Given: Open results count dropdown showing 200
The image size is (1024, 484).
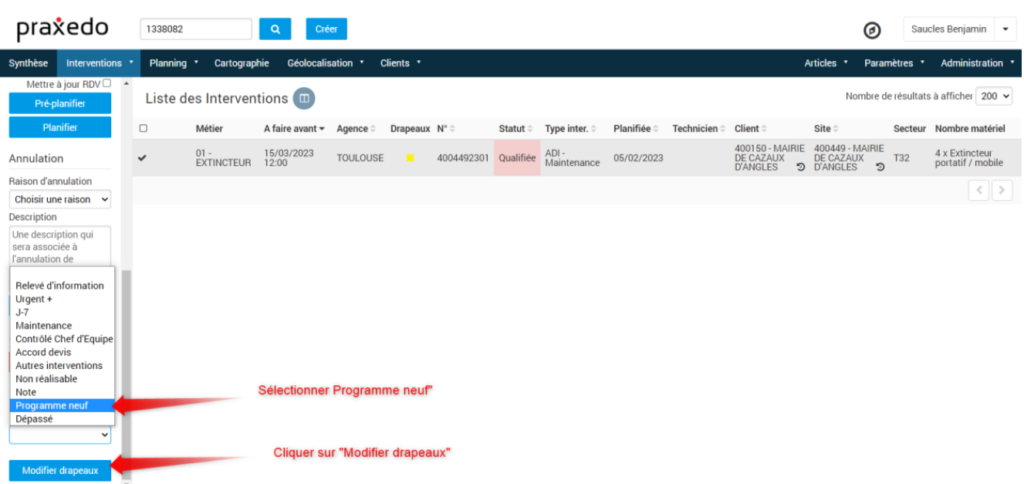Looking at the screenshot, I should click(995, 96).
